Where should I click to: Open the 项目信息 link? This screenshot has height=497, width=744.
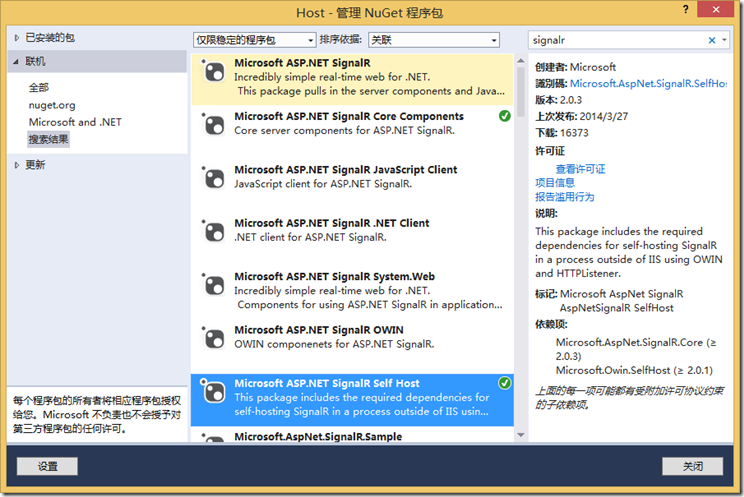tap(555, 183)
